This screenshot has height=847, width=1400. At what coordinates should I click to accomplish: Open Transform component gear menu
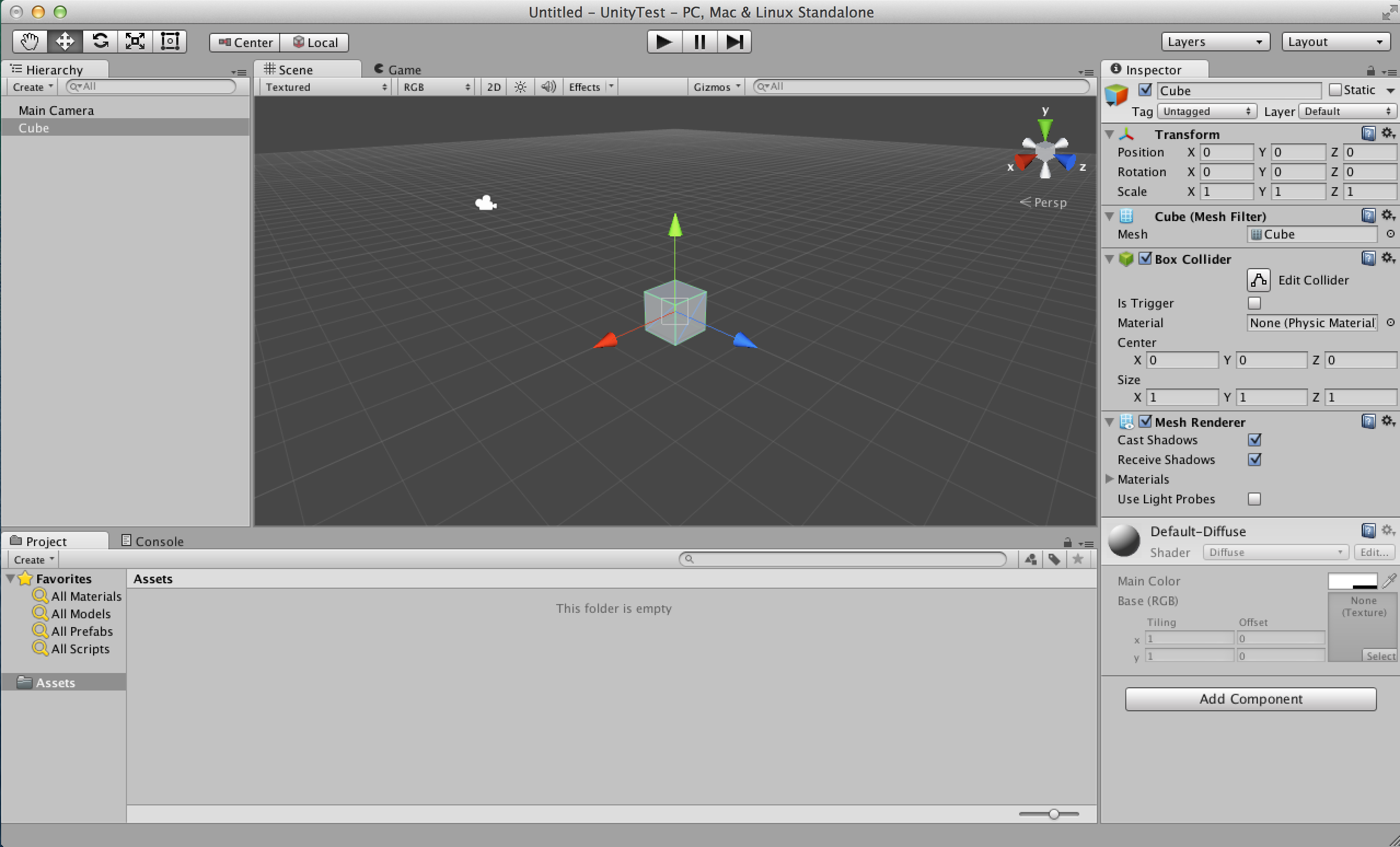pyautogui.click(x=1388, y=134)
